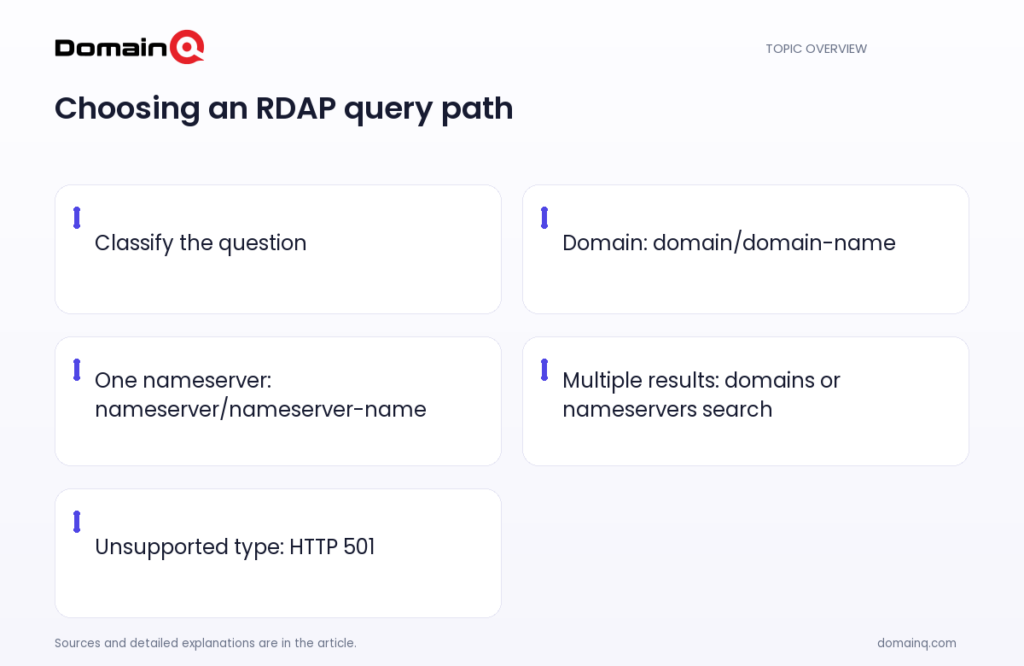Click the 'Sources and detailed explanations' footer note
Screen dimensions: 1024x666
[205, 643]
